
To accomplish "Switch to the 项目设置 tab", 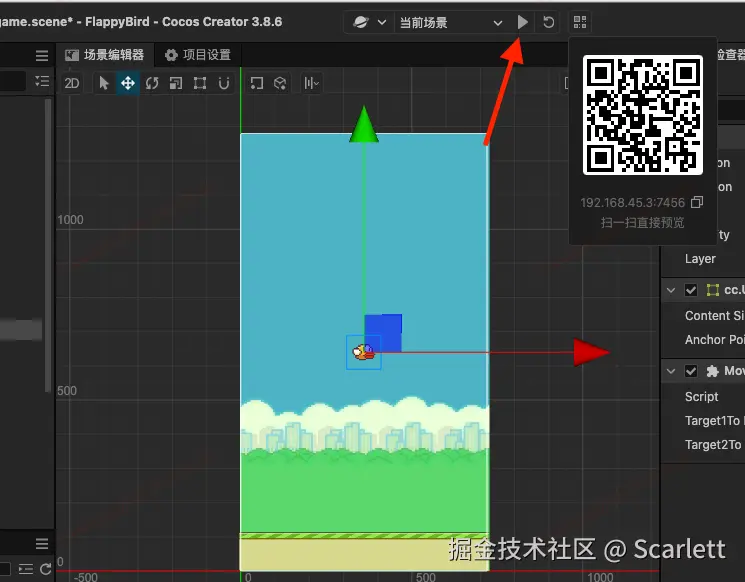I will pos(198,55).
